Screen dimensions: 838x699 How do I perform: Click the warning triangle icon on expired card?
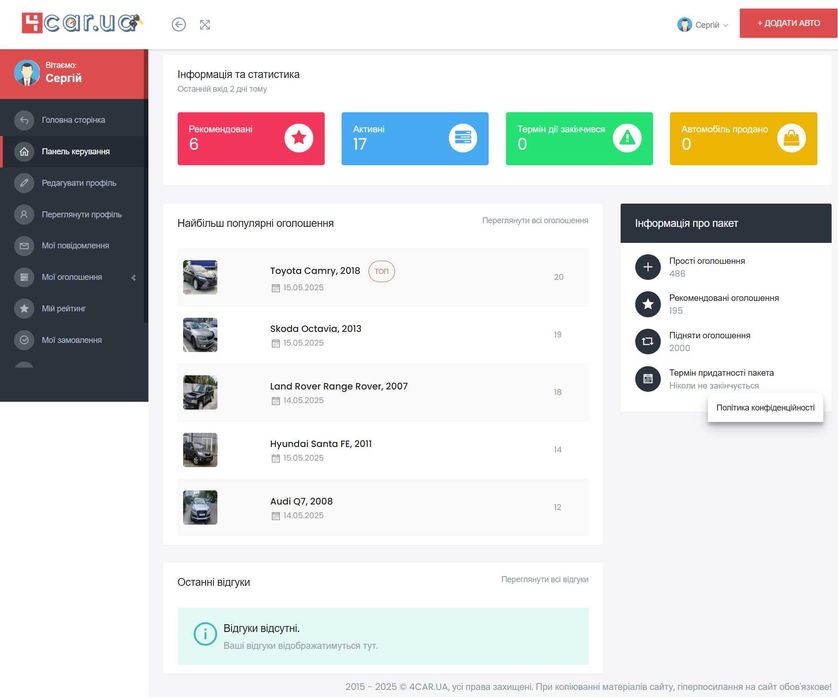pos(627,138)
